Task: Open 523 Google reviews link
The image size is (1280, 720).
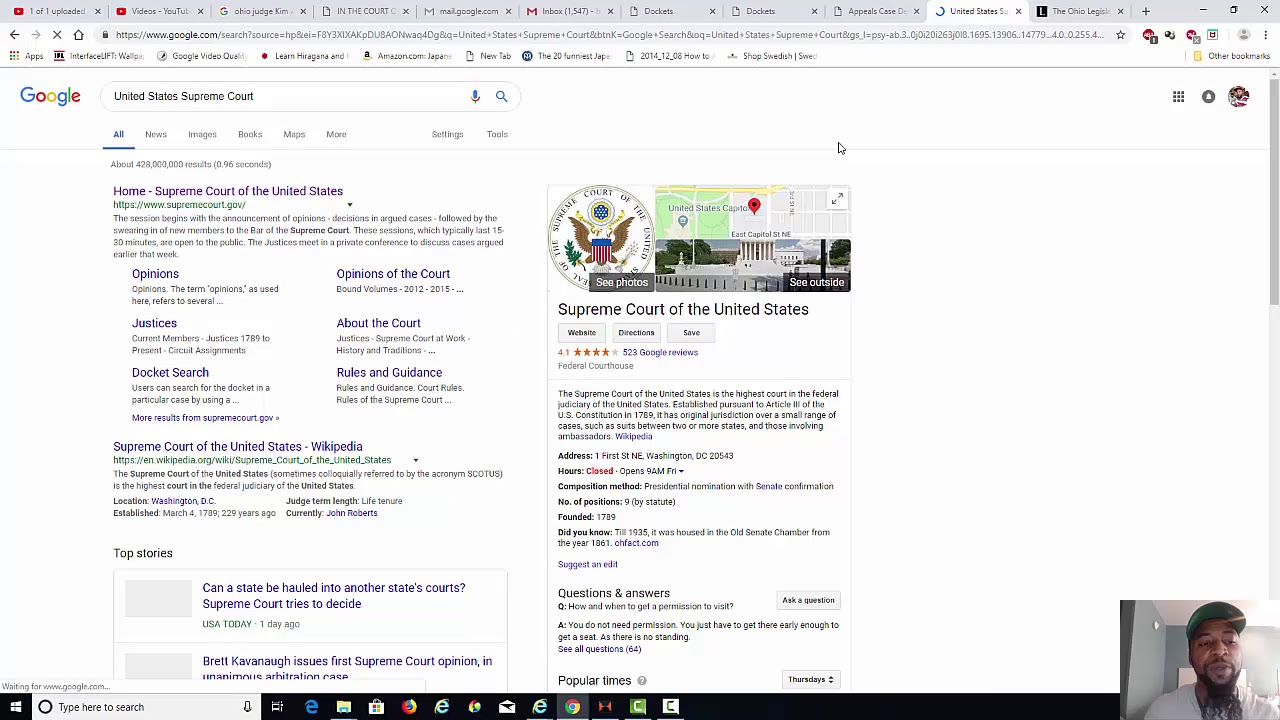Action: [x=660, y=352]
